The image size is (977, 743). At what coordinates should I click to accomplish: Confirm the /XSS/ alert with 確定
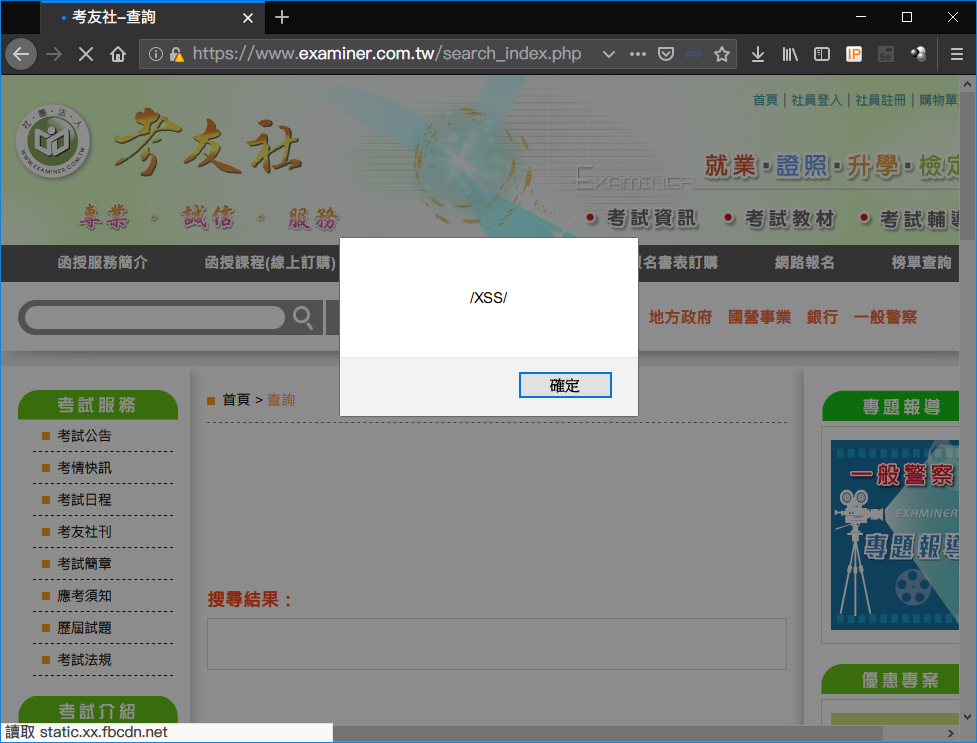click(565, 385)
